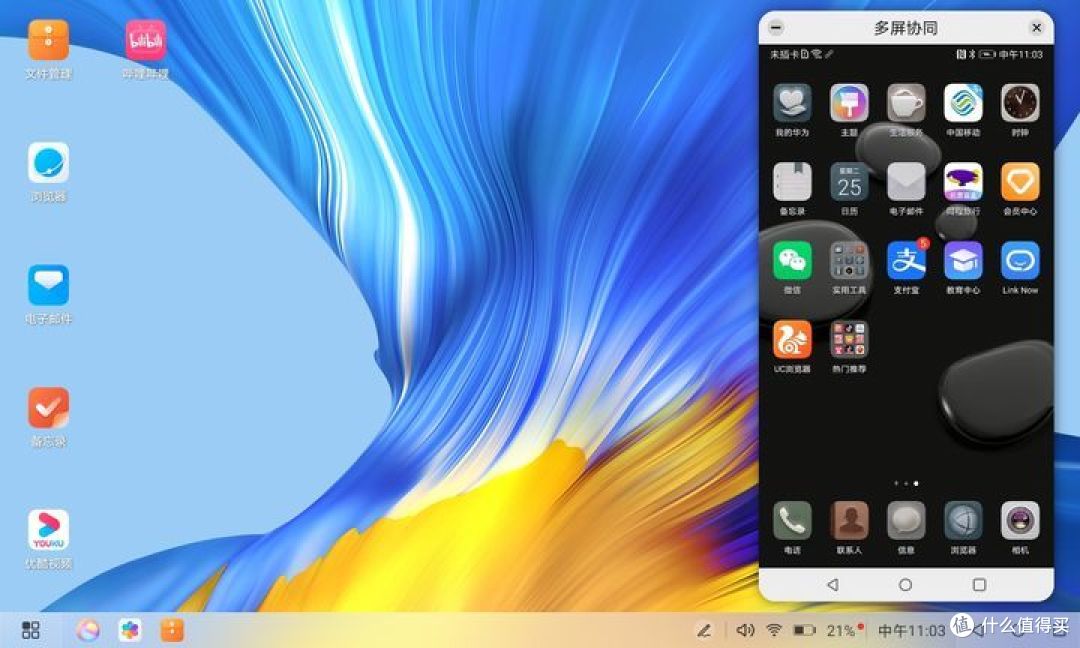Open the 备忘录 notes app in phone window
The width and height of the screenshot is (1080, 648).
click(792, 182)
